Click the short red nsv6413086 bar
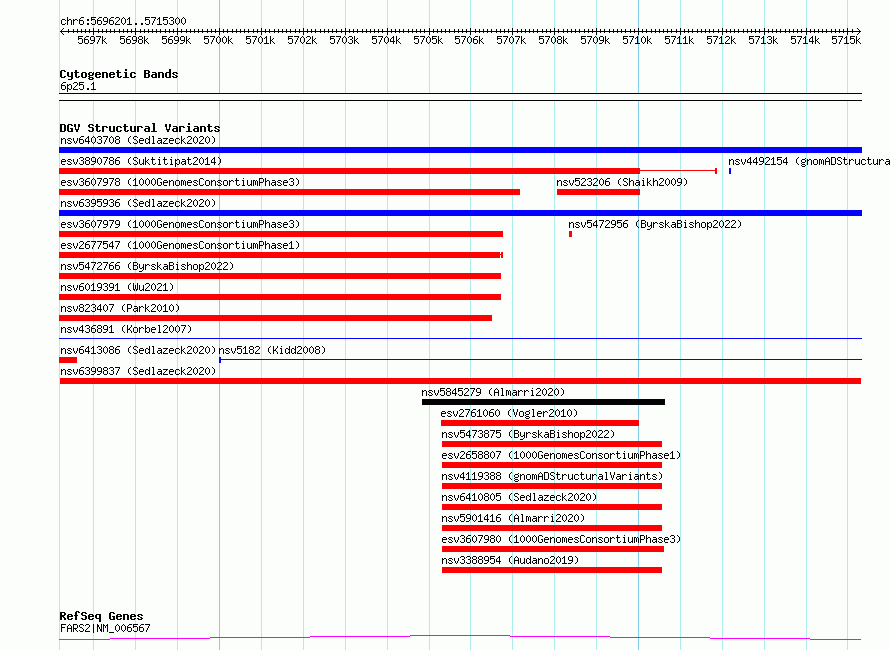The width and height of the screenshot is (890, 650). tap(68, 360)
